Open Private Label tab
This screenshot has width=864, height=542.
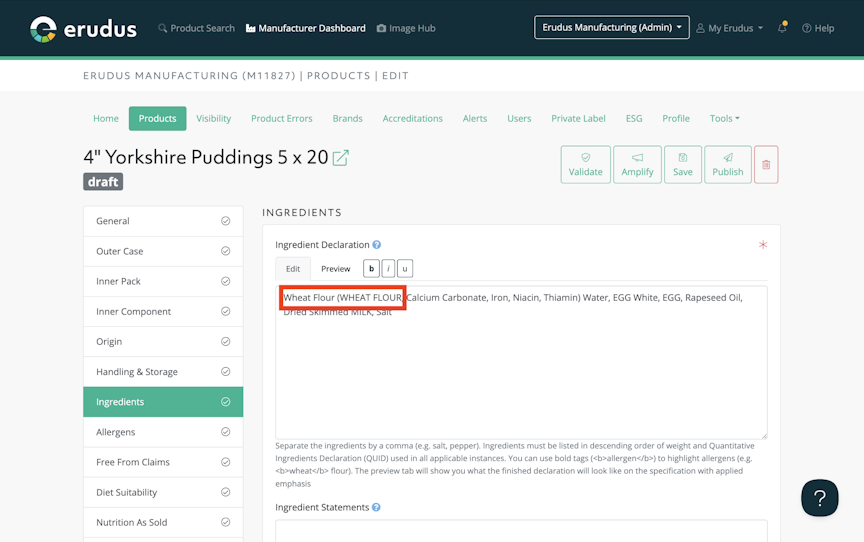(579, 118)
